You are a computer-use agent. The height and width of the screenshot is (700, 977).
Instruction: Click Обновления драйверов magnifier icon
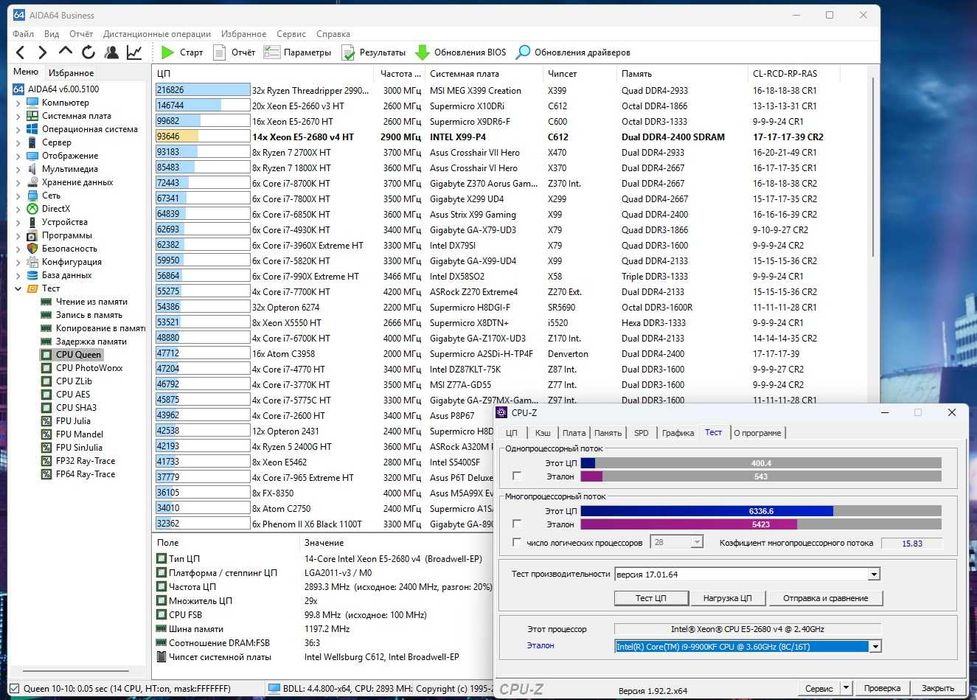(x=523, y=52)
